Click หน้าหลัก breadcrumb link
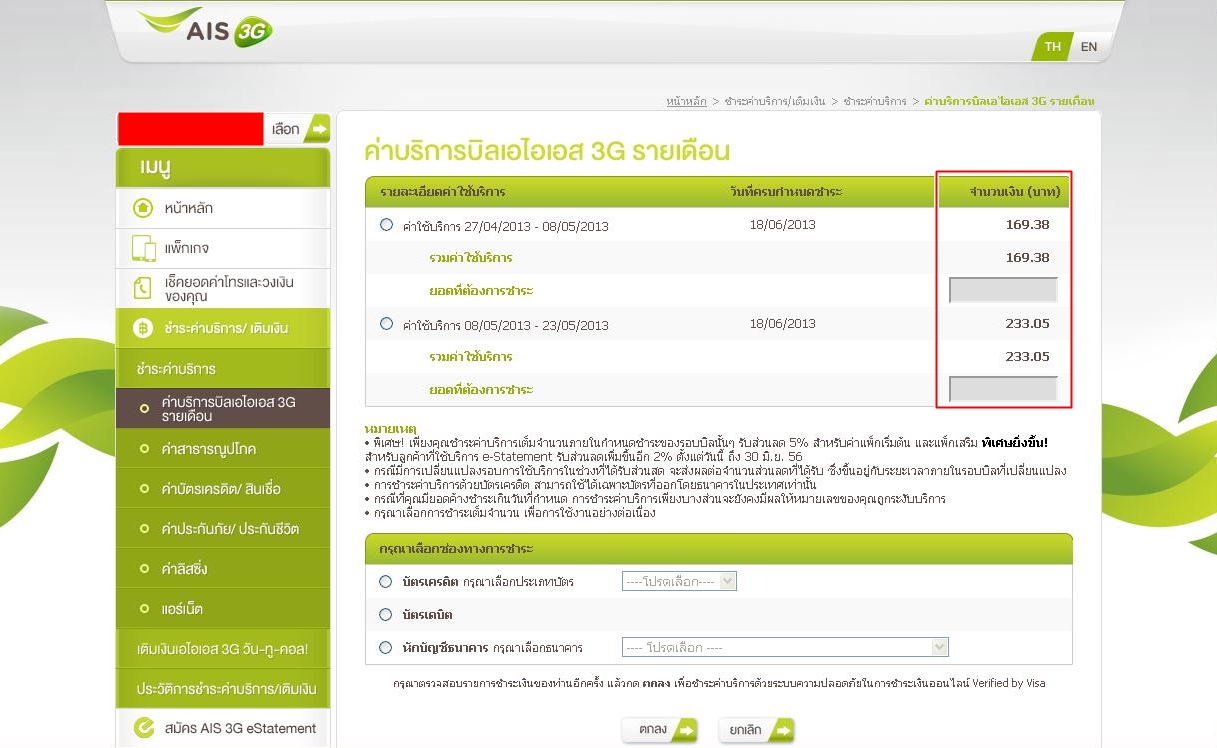Image resolution: width=1217 pixels, height=748 pixels. point(686,101)
